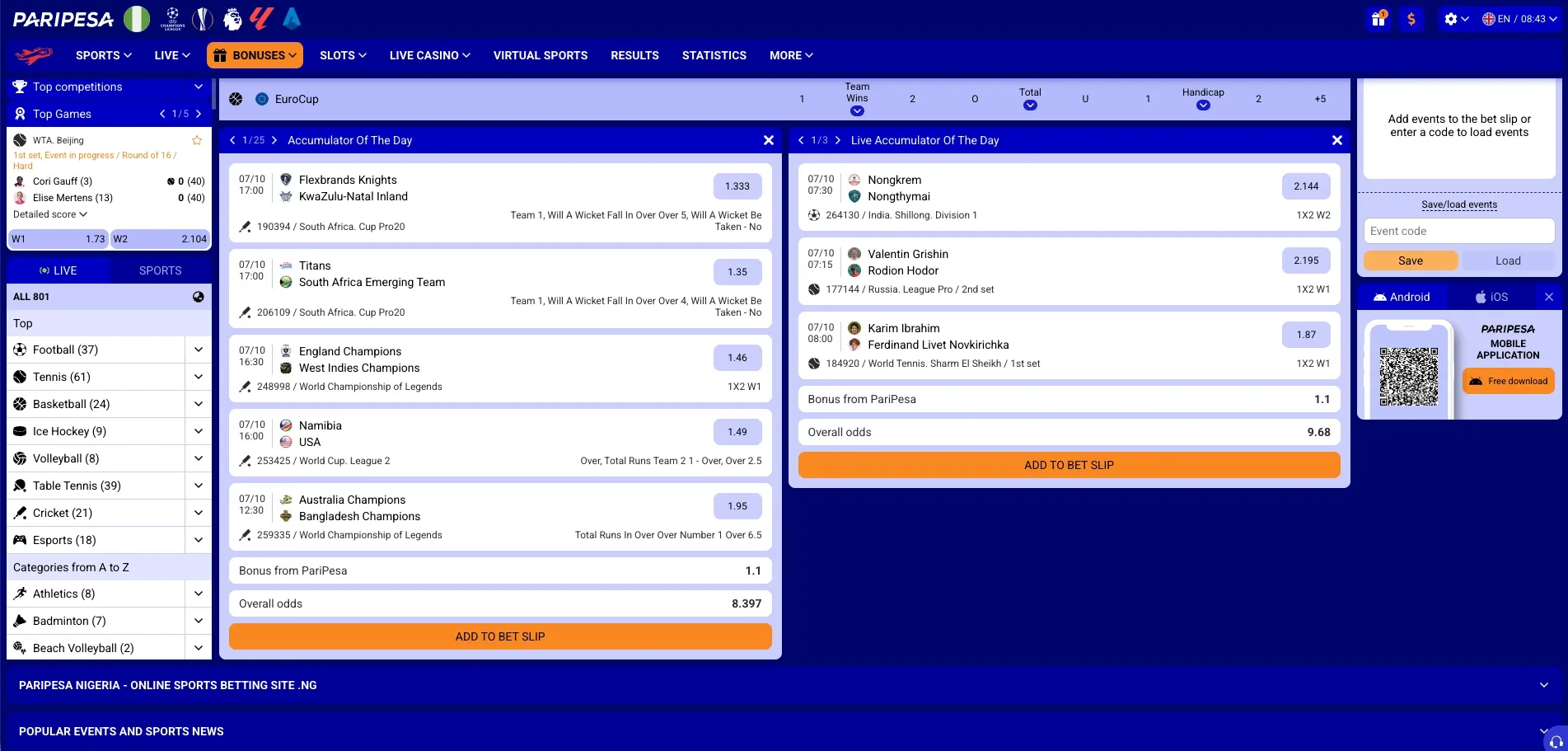Add Live Accumulator to bet slip
The width and height of the screenshot is (1568, 751).
click(x=1069, y=465)
